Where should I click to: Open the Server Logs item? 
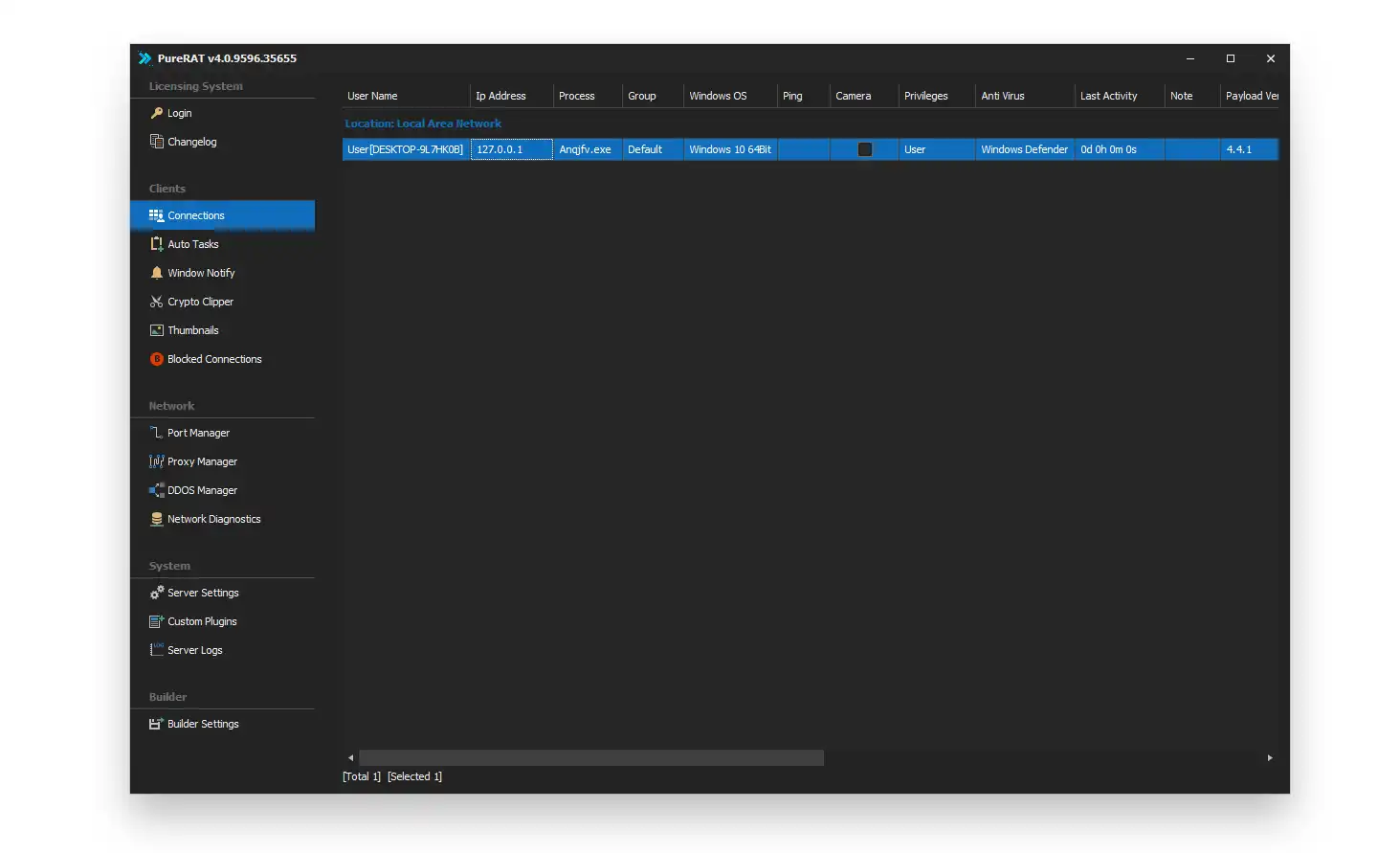[194, 650]
